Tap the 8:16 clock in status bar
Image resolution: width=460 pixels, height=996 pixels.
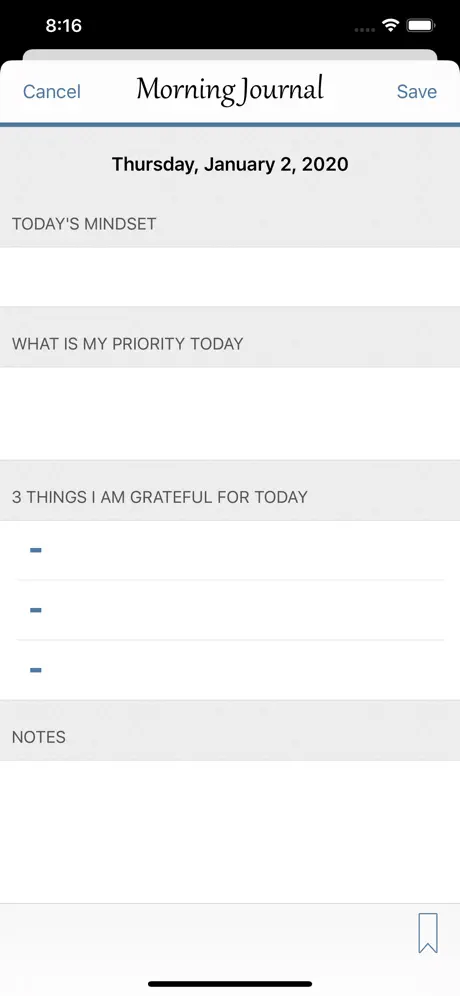point(64,25)
